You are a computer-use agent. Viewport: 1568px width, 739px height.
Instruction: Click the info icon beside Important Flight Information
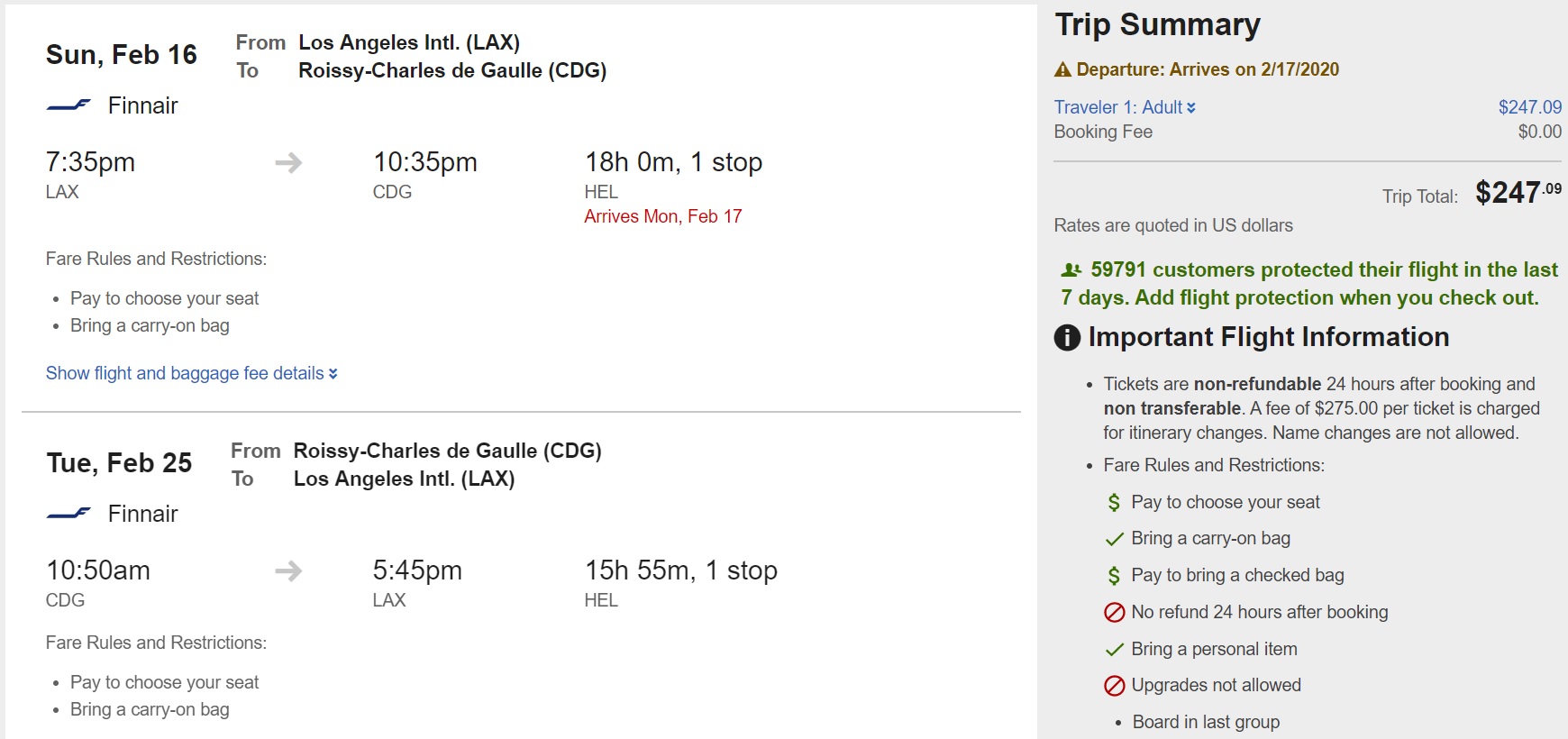click(1067, 338)
